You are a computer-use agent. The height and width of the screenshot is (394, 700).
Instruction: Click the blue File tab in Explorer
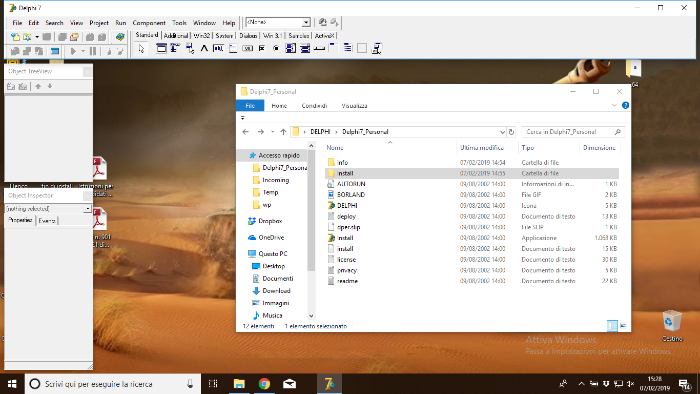pos(250,106)
